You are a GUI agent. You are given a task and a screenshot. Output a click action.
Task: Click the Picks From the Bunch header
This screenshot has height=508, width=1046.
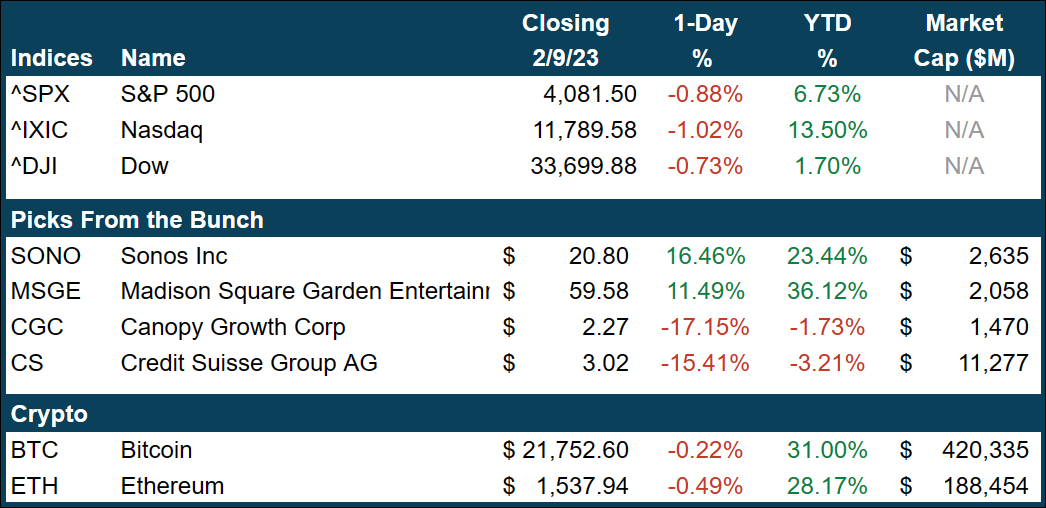click(137, 220)
